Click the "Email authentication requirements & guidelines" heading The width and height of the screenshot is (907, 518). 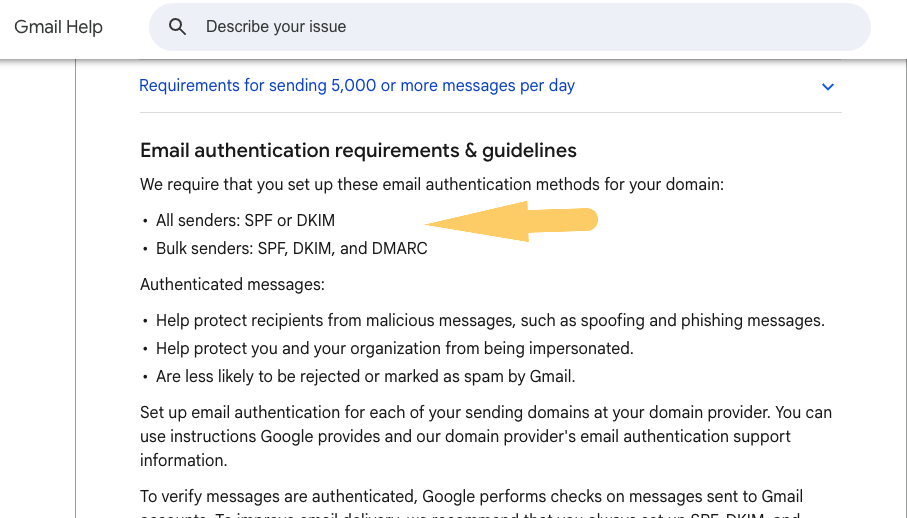click(x=358, y=150)
